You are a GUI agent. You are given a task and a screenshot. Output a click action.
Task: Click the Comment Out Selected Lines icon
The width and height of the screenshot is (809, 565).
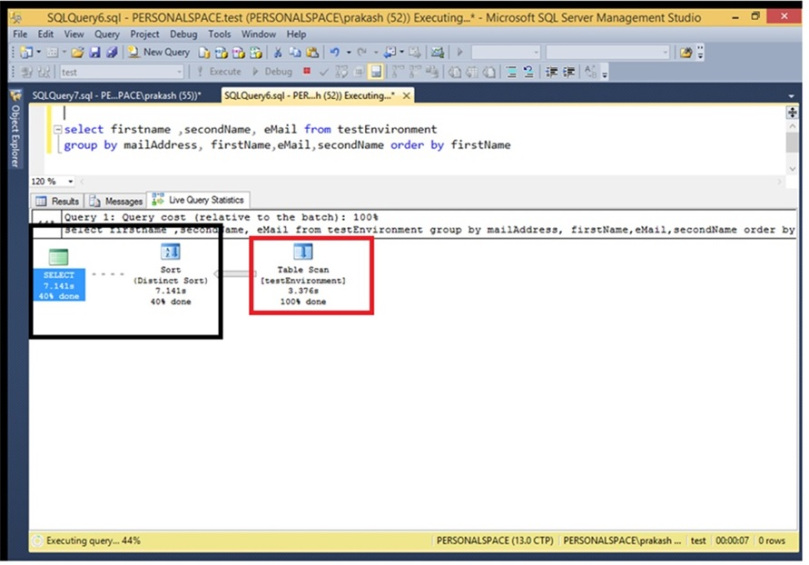(511, 72)
